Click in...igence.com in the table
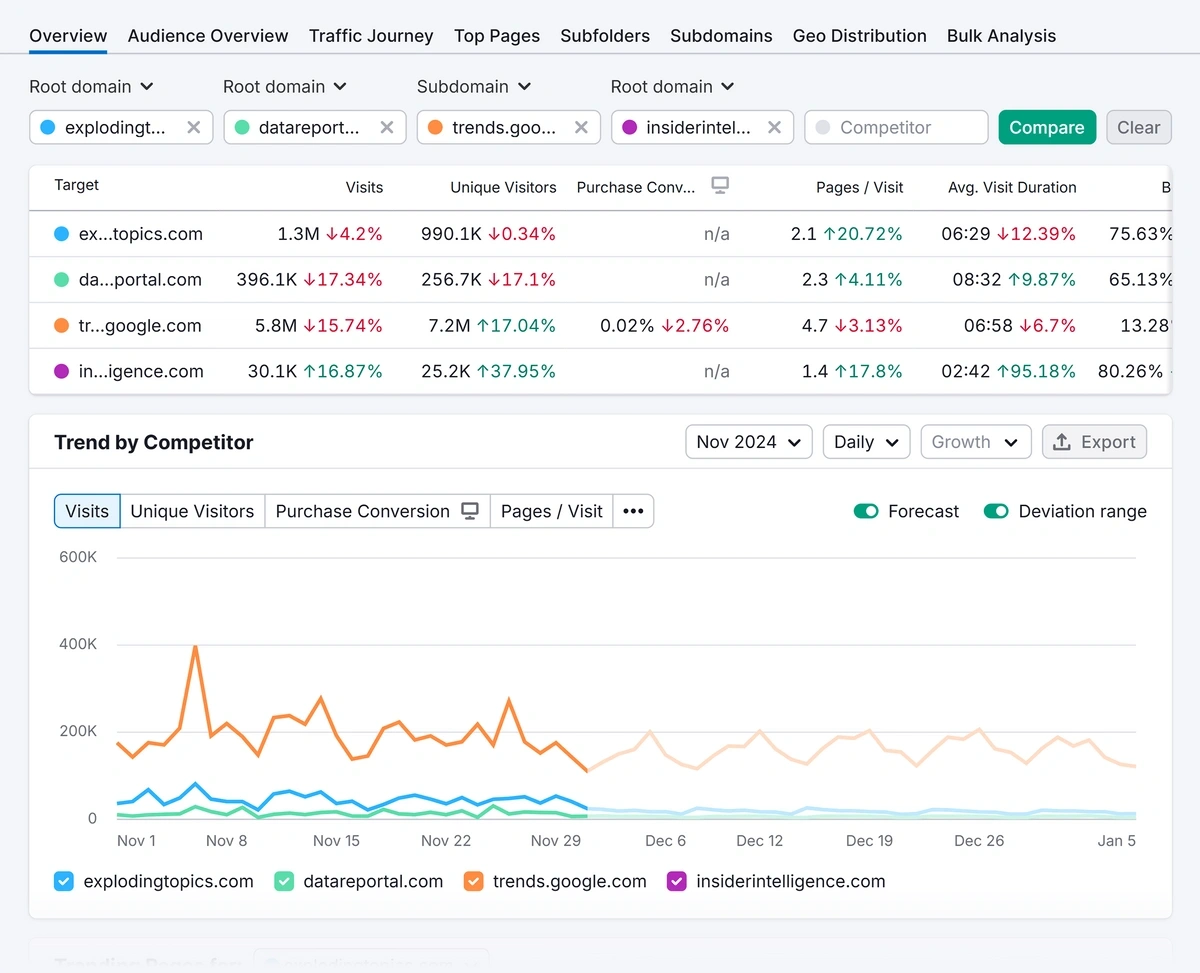Image resolution: width=1200 pixels, height=973 pixels. pos(141,371)
